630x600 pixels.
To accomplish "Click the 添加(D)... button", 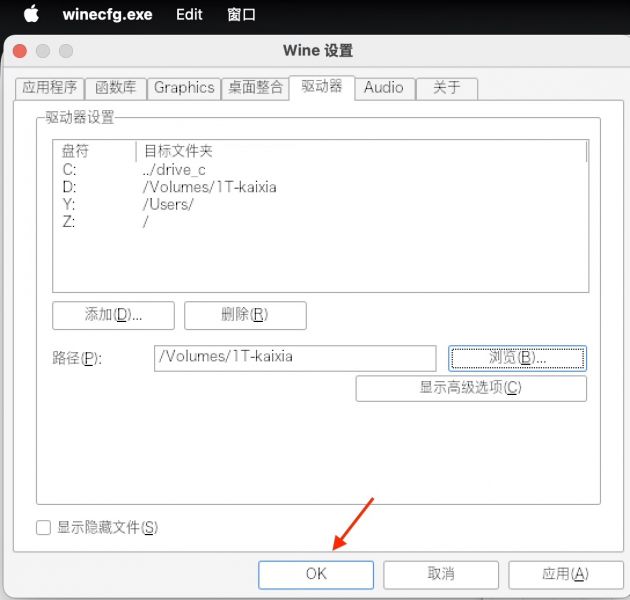I will pyautogui.click(x=113, y=315).
